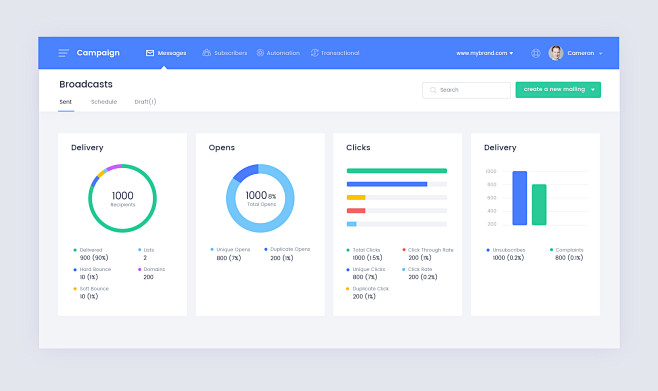
Task: Click the Complaints '800 (0.1%)' value
Action: click(569, 258)
